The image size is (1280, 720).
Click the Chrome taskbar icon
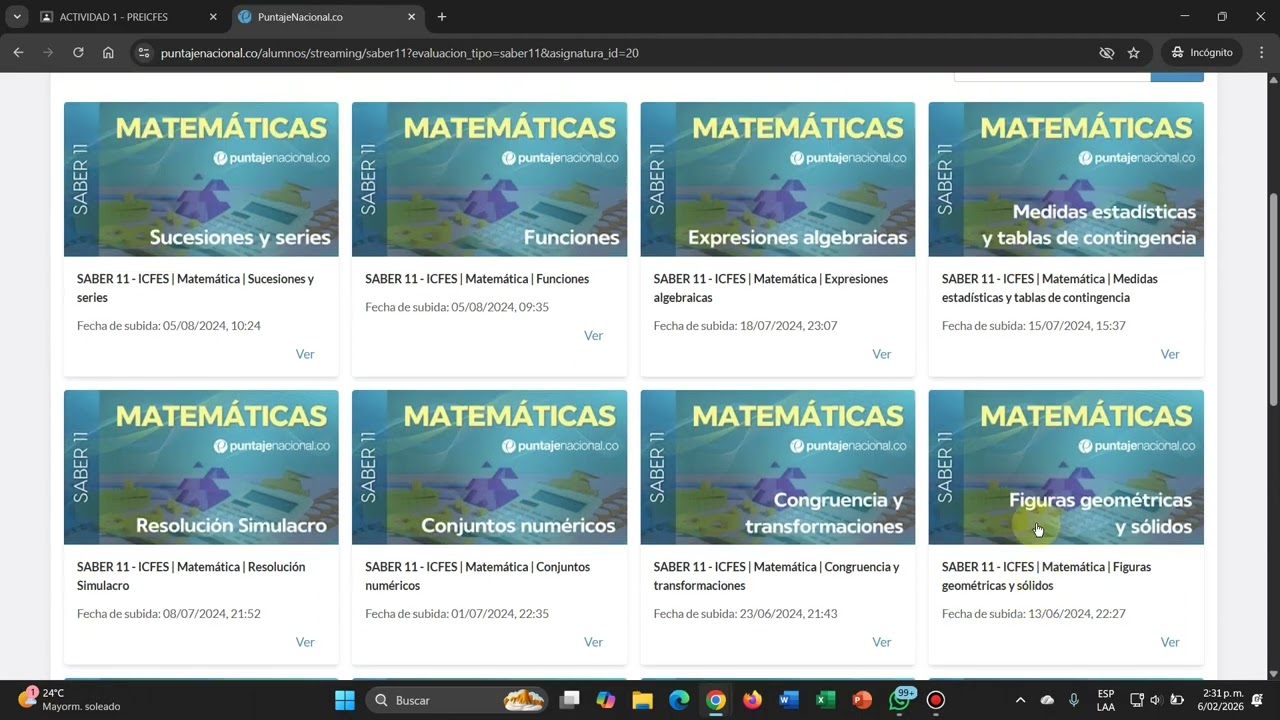pyautogui.click(x=716, y=700)
